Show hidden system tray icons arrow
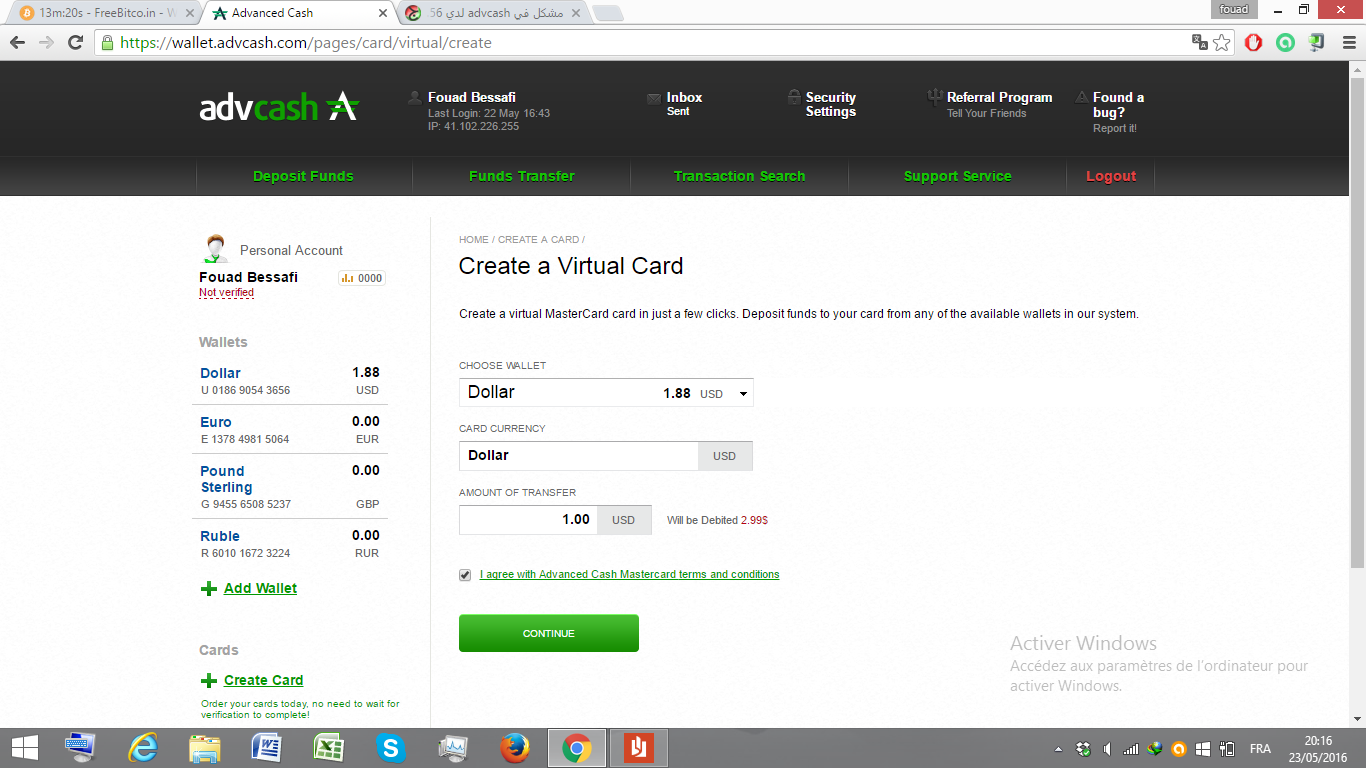 point(1058,749)
